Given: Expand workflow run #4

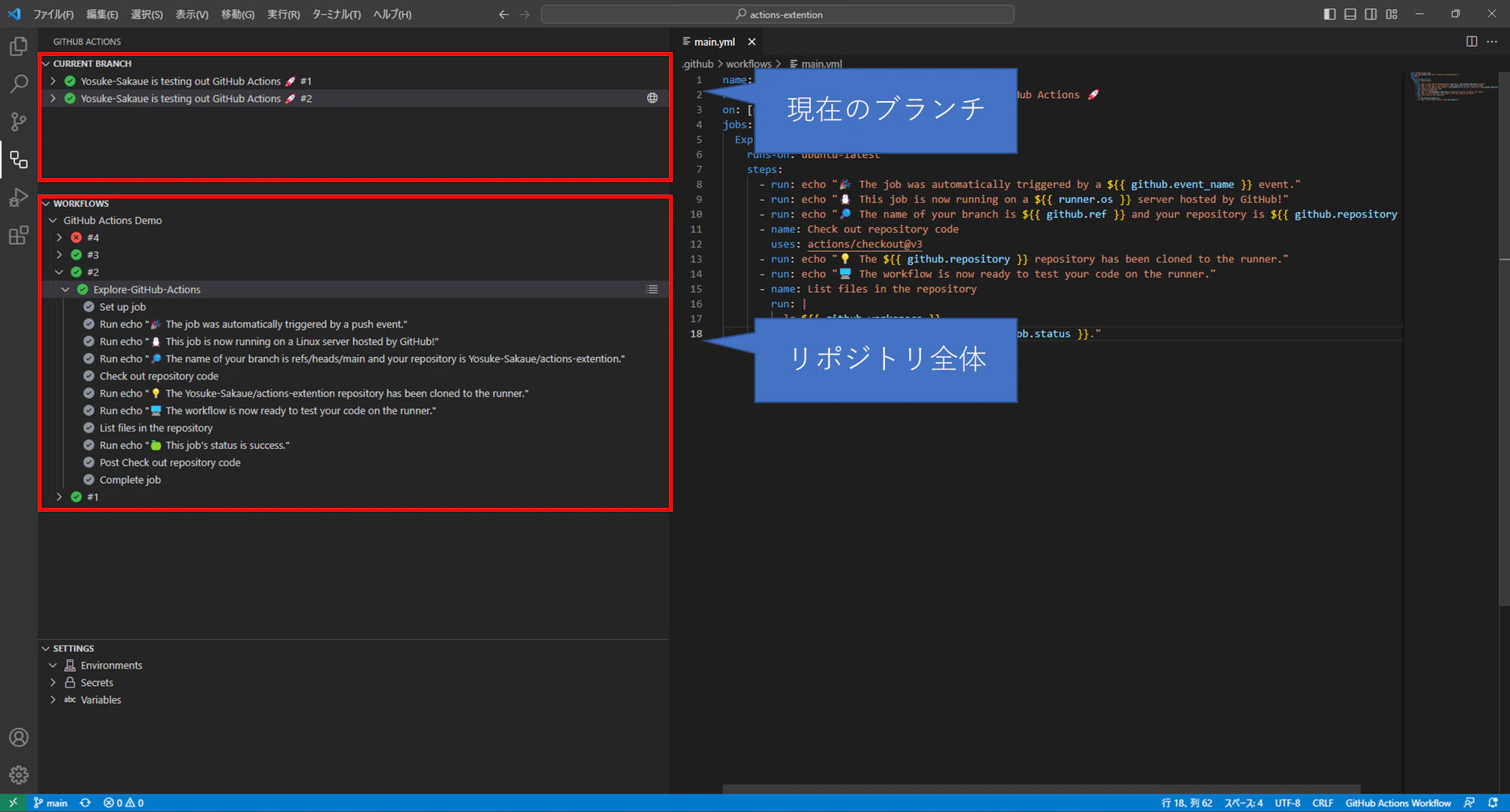Looking at the screenshot, I should click(59, 238).
